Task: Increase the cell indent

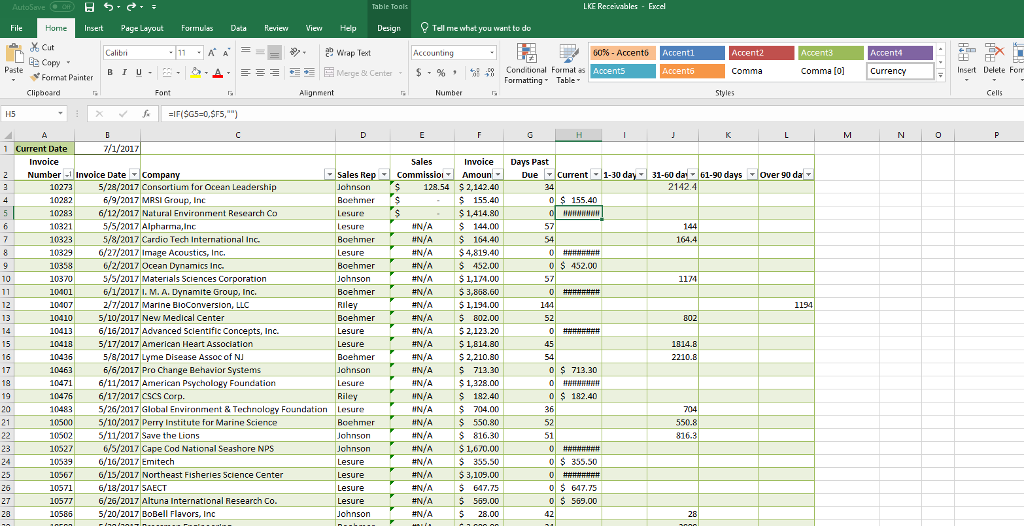Action: 308,73
